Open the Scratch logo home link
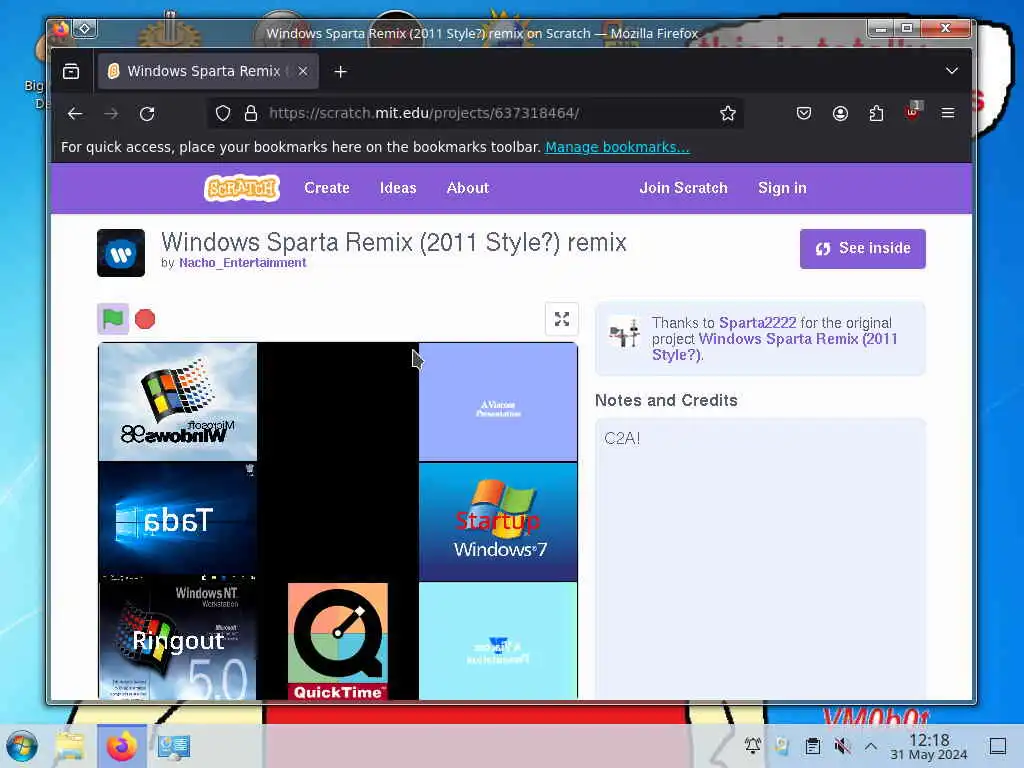Image resolution: width=1024 pixels, height=768 pixels. coord(242,188)
